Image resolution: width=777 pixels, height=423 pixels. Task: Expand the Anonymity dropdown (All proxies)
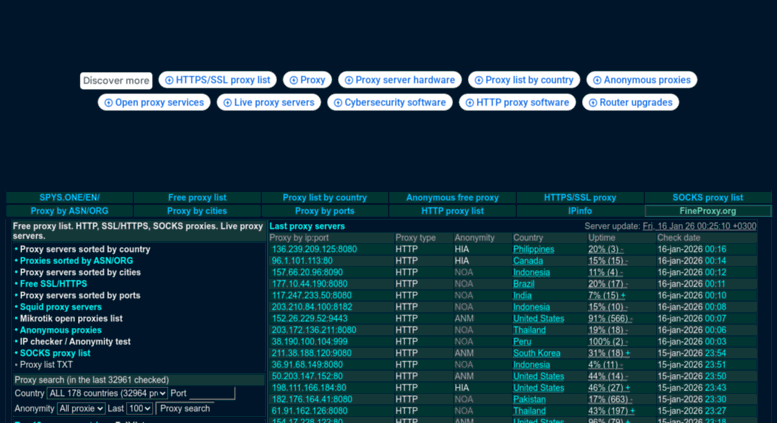point(81,409)
